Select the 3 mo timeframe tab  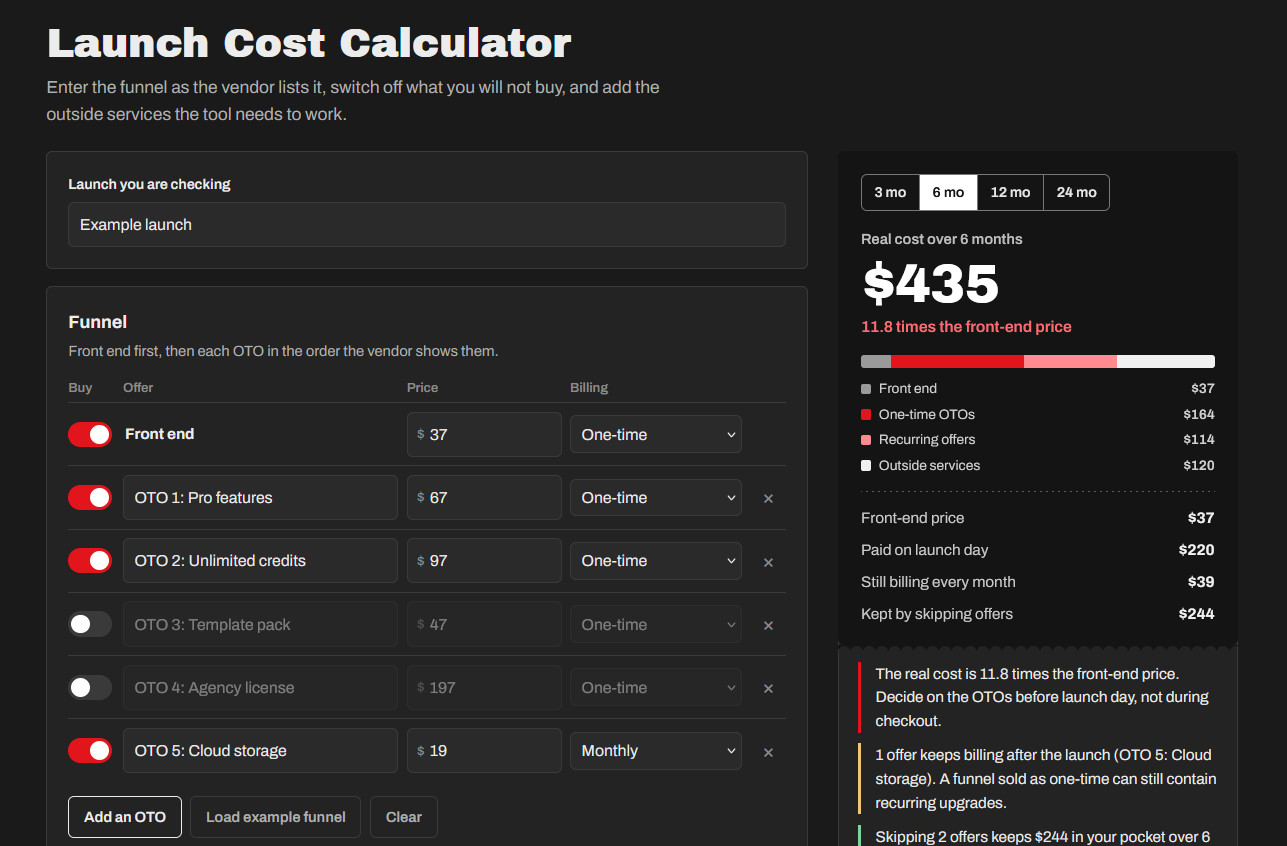(x=890, y=193)
